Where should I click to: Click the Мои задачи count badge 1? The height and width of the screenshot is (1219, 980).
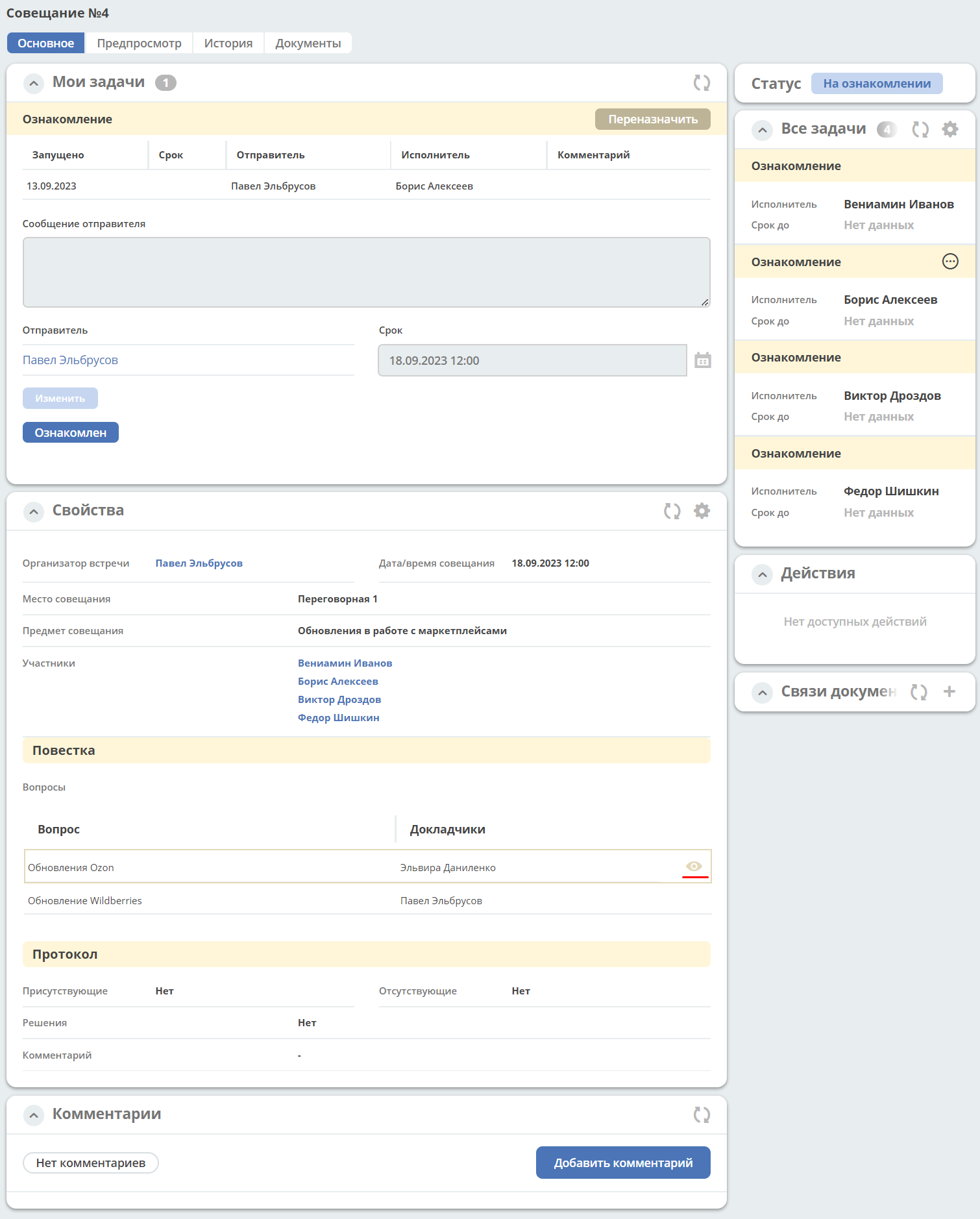click(166, 82)
